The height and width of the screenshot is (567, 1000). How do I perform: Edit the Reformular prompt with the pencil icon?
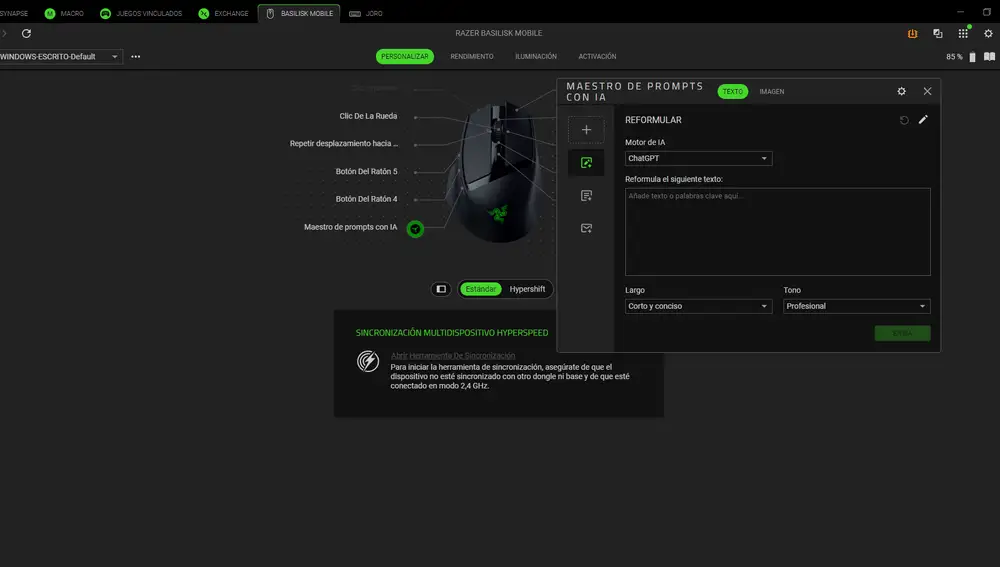pyautogui.click(x=923, y=119)
